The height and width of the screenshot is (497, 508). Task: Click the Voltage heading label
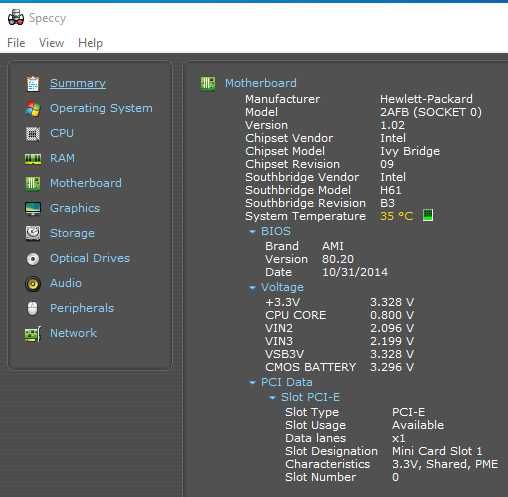[x=282, y=287]
